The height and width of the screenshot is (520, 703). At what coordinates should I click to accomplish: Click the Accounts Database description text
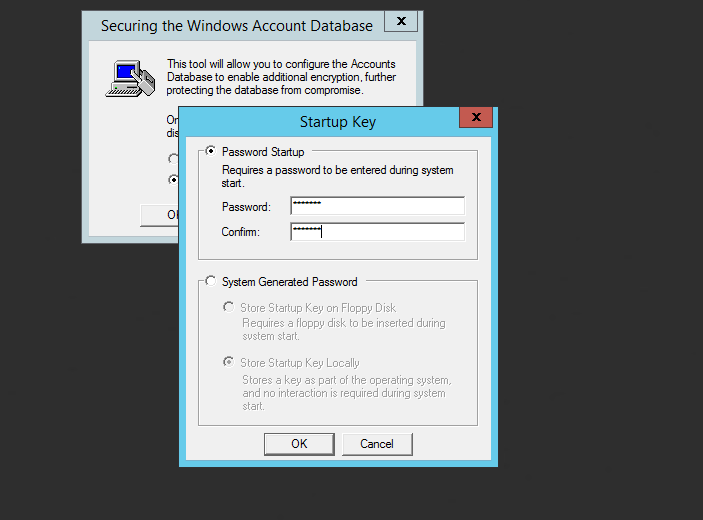281,77
